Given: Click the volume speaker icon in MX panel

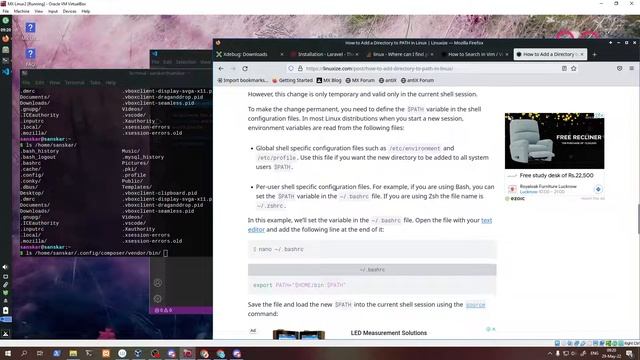Looking at the screenshot, I should 5,267.
